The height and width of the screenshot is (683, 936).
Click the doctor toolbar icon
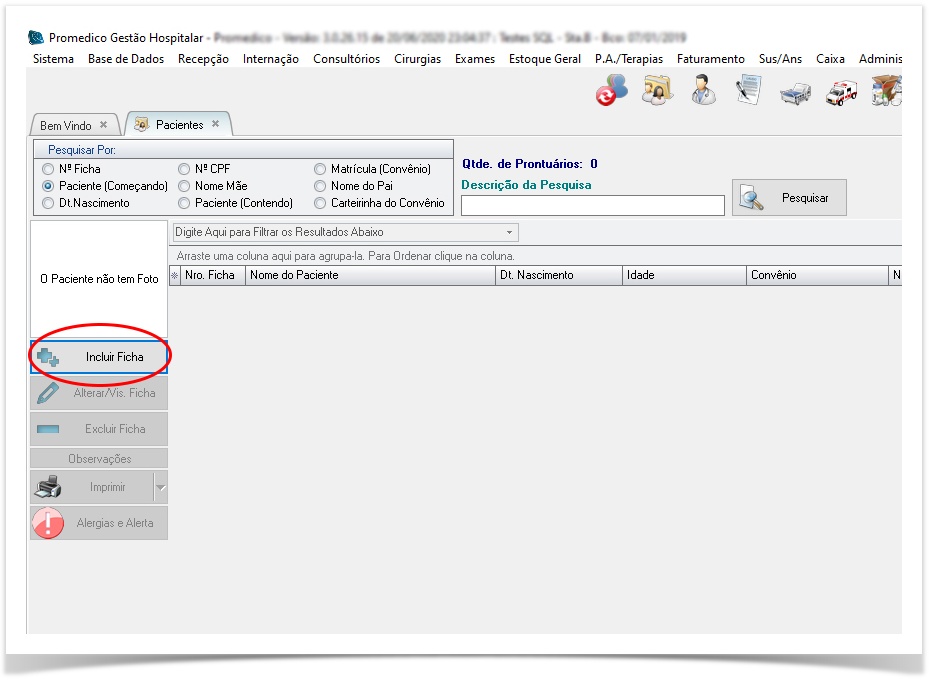[703, 90]
